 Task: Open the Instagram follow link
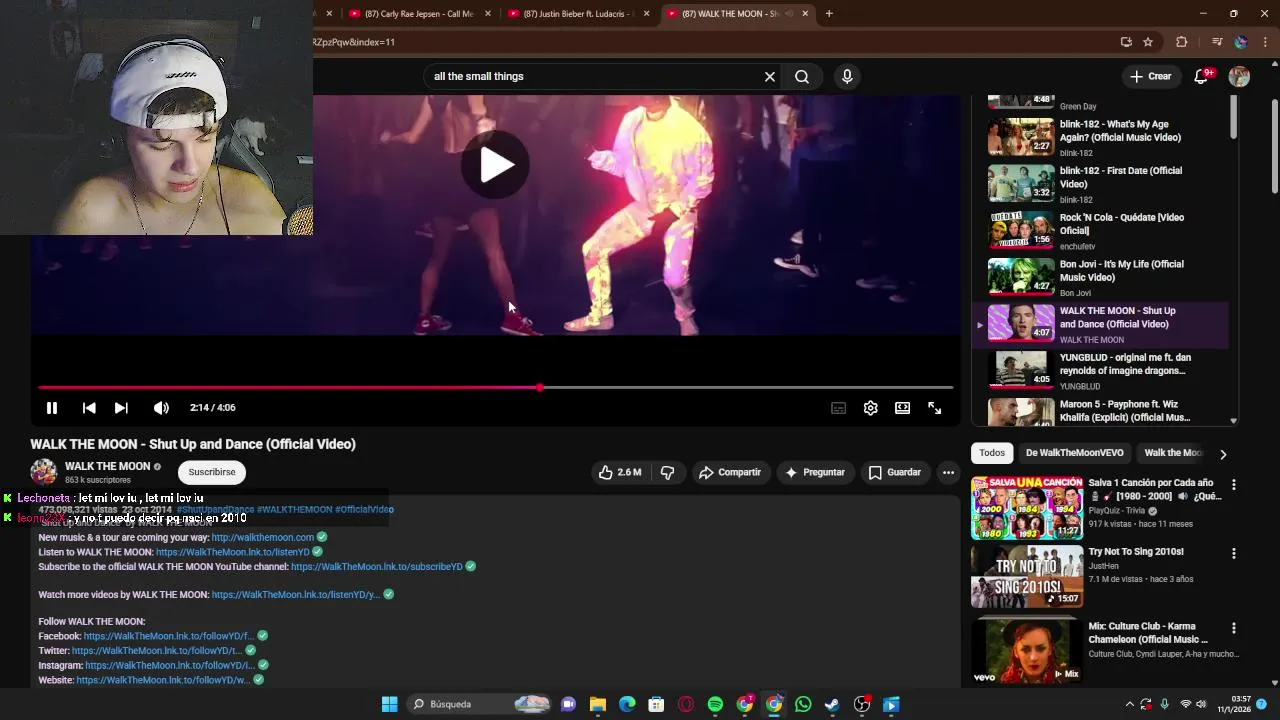point(170,665)
